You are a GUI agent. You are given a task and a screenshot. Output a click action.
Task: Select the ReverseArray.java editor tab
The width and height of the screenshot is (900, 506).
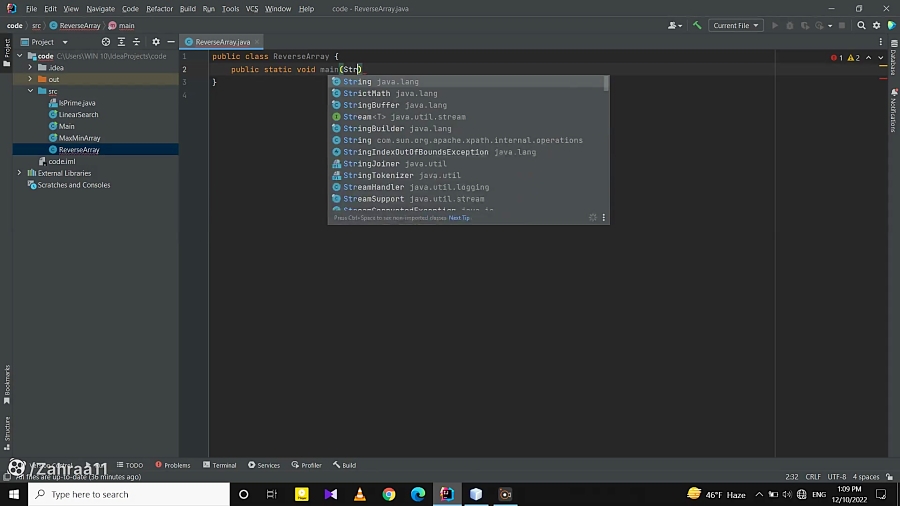(222, 42)
